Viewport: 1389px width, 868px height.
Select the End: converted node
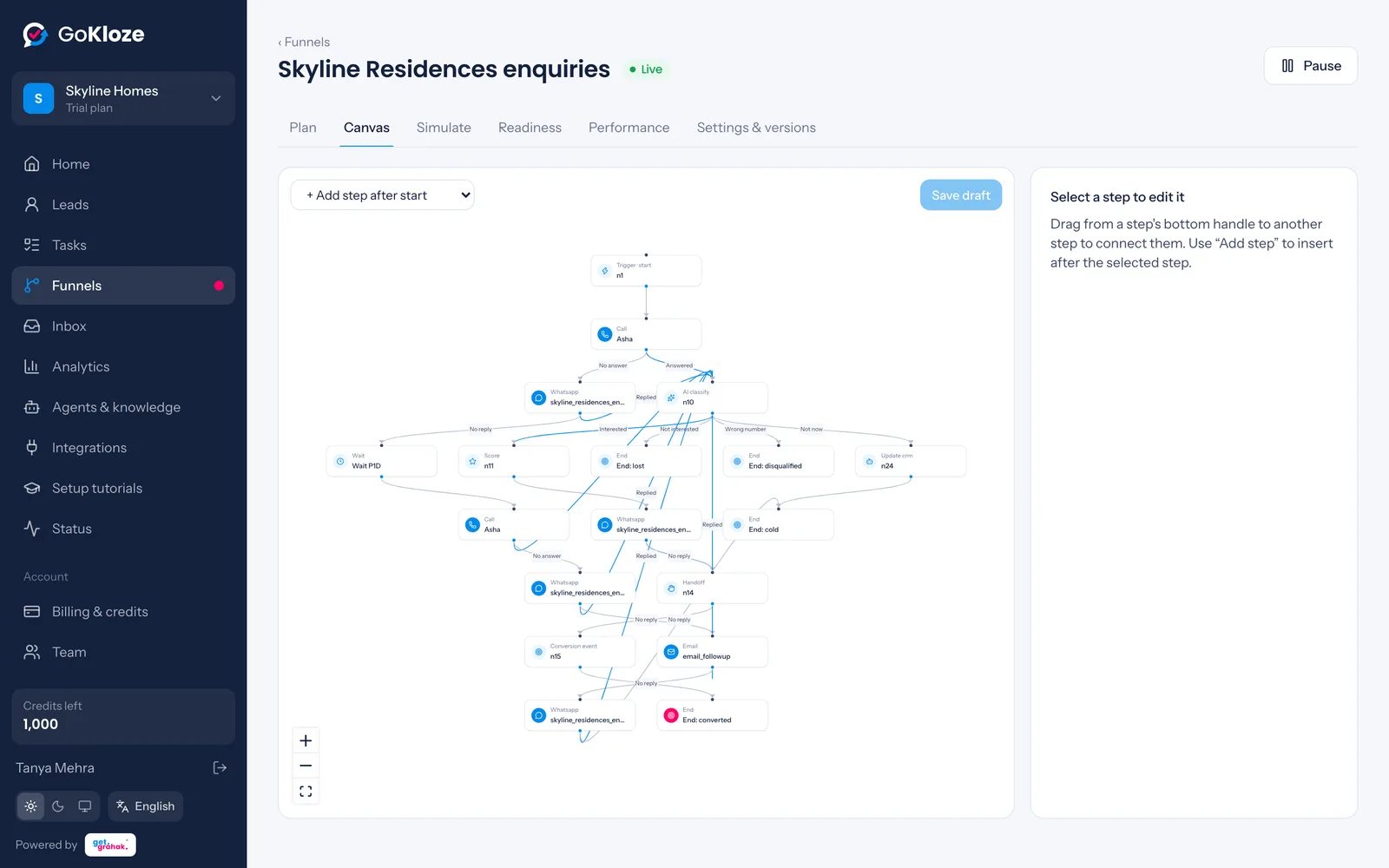coord(712,715)
